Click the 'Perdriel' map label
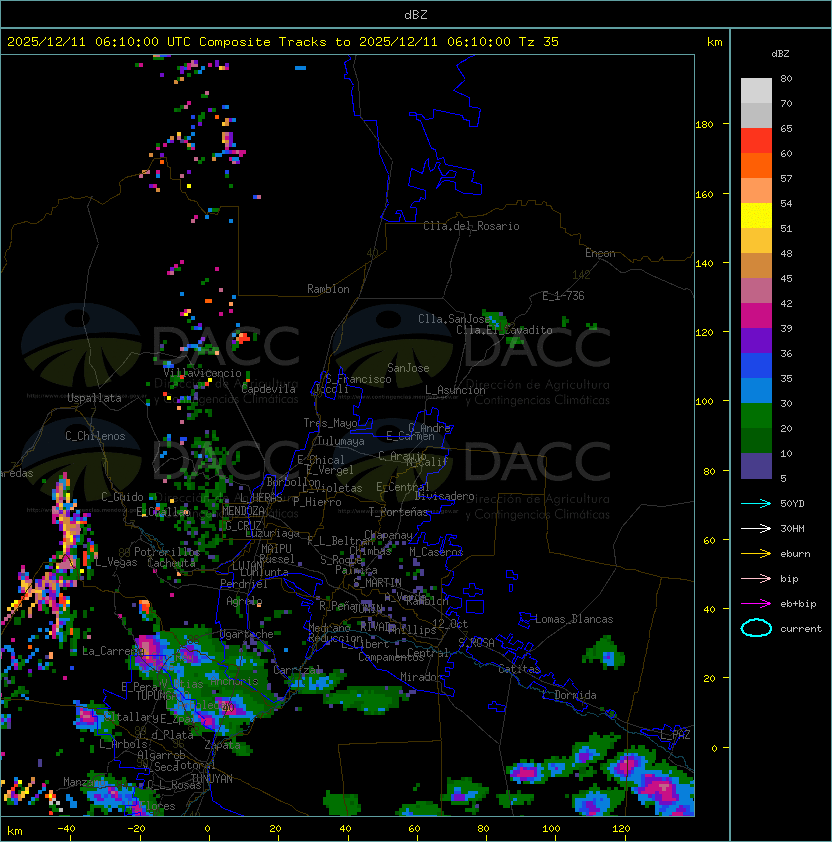 point(244,584)
